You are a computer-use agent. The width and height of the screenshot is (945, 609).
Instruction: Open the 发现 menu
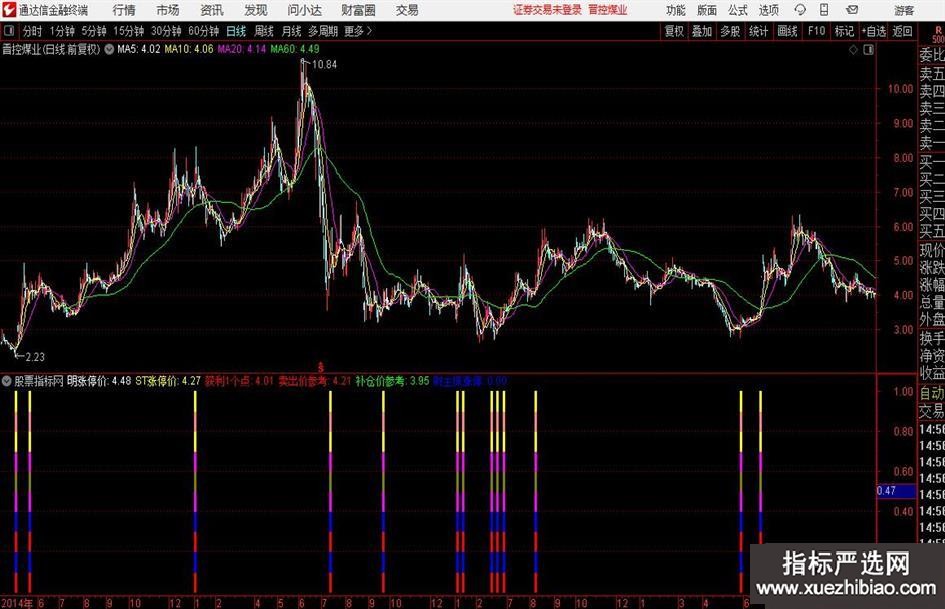(256, 10)
